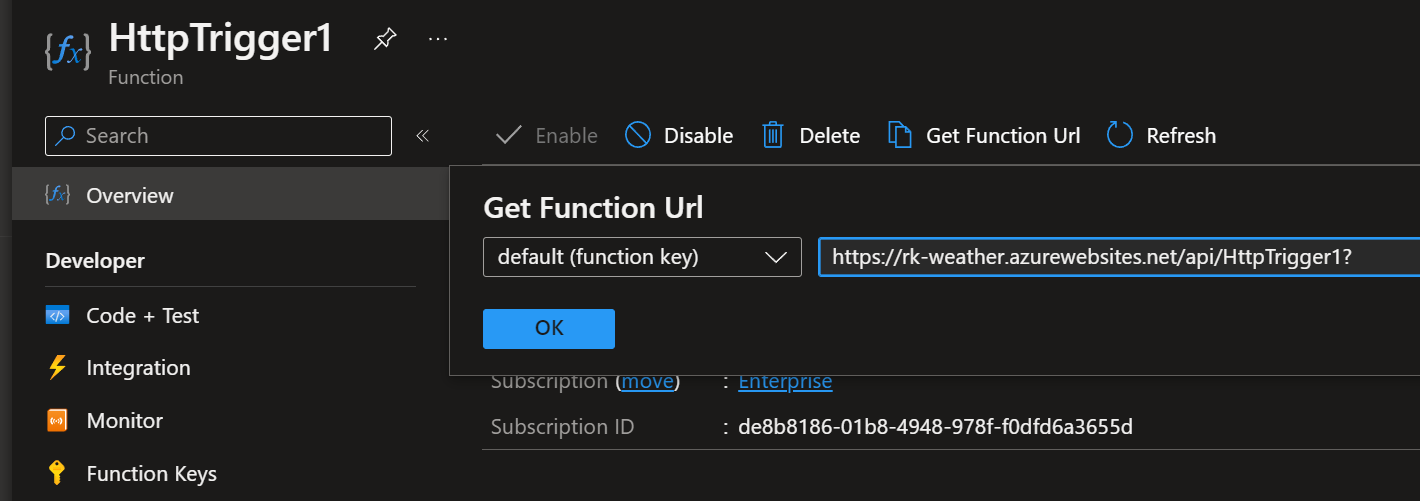Click the Disable function icon
Viewport: 1420px width, 501px height.
pos(638,135)
